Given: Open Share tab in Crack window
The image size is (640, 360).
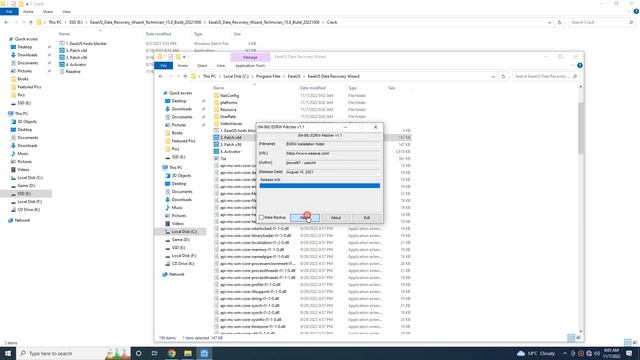Looking at the screenshot, I should (x=48, y=11).
